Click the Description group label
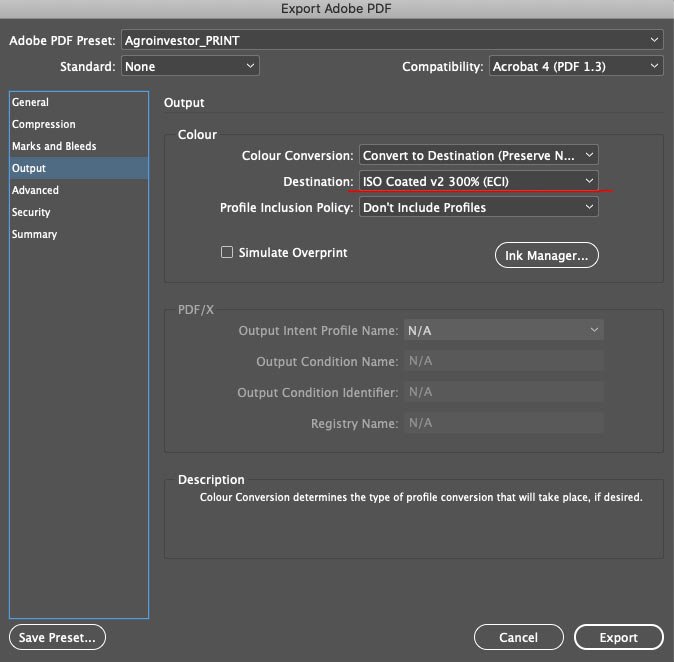The height and width of the screenshot is (662, 674). (211, 480)
